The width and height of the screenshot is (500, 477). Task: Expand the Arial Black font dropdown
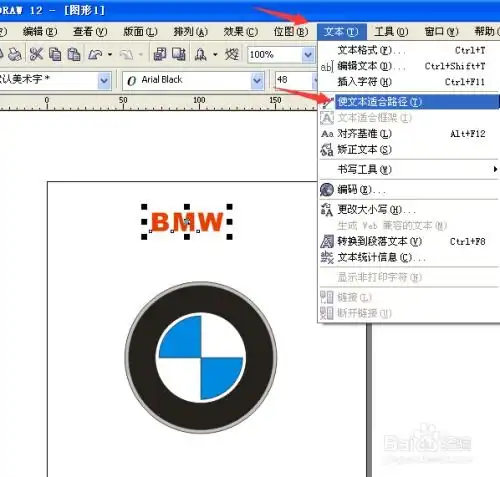coord(257,80)
